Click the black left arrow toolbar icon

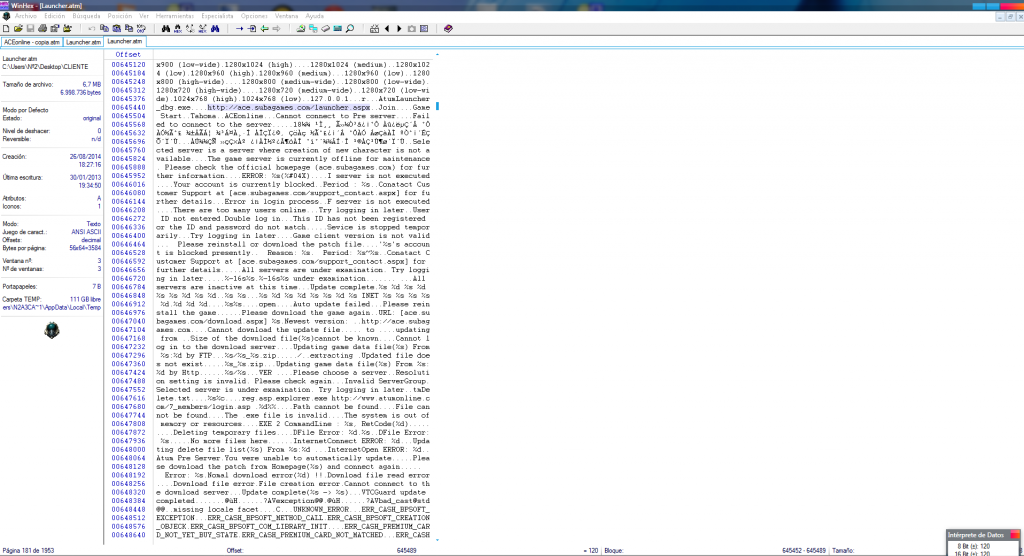pos(386,28)
